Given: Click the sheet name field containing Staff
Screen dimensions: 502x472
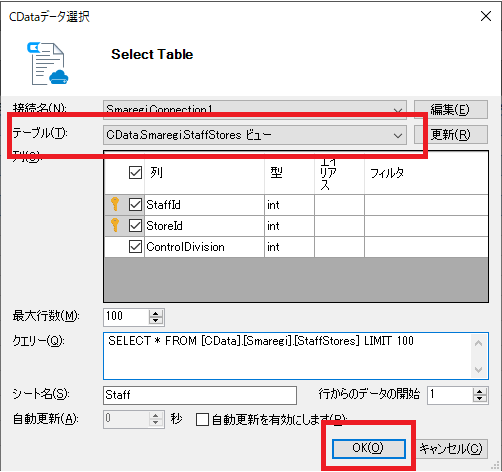Looking at the screenshot, I should 200,395.
